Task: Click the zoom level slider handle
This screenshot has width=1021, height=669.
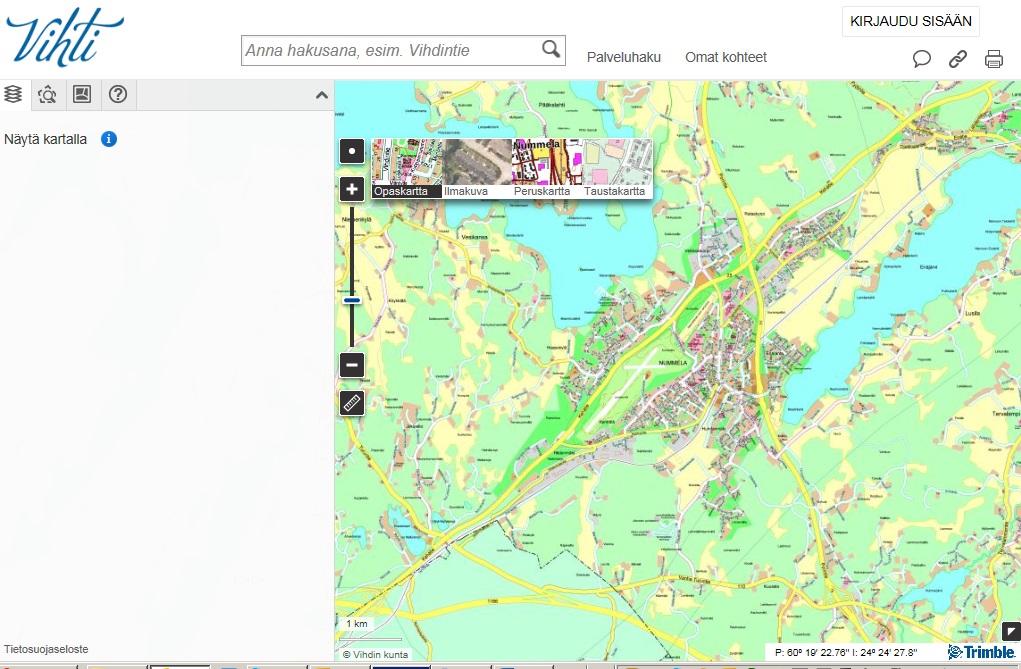Action: click(352, 299)
